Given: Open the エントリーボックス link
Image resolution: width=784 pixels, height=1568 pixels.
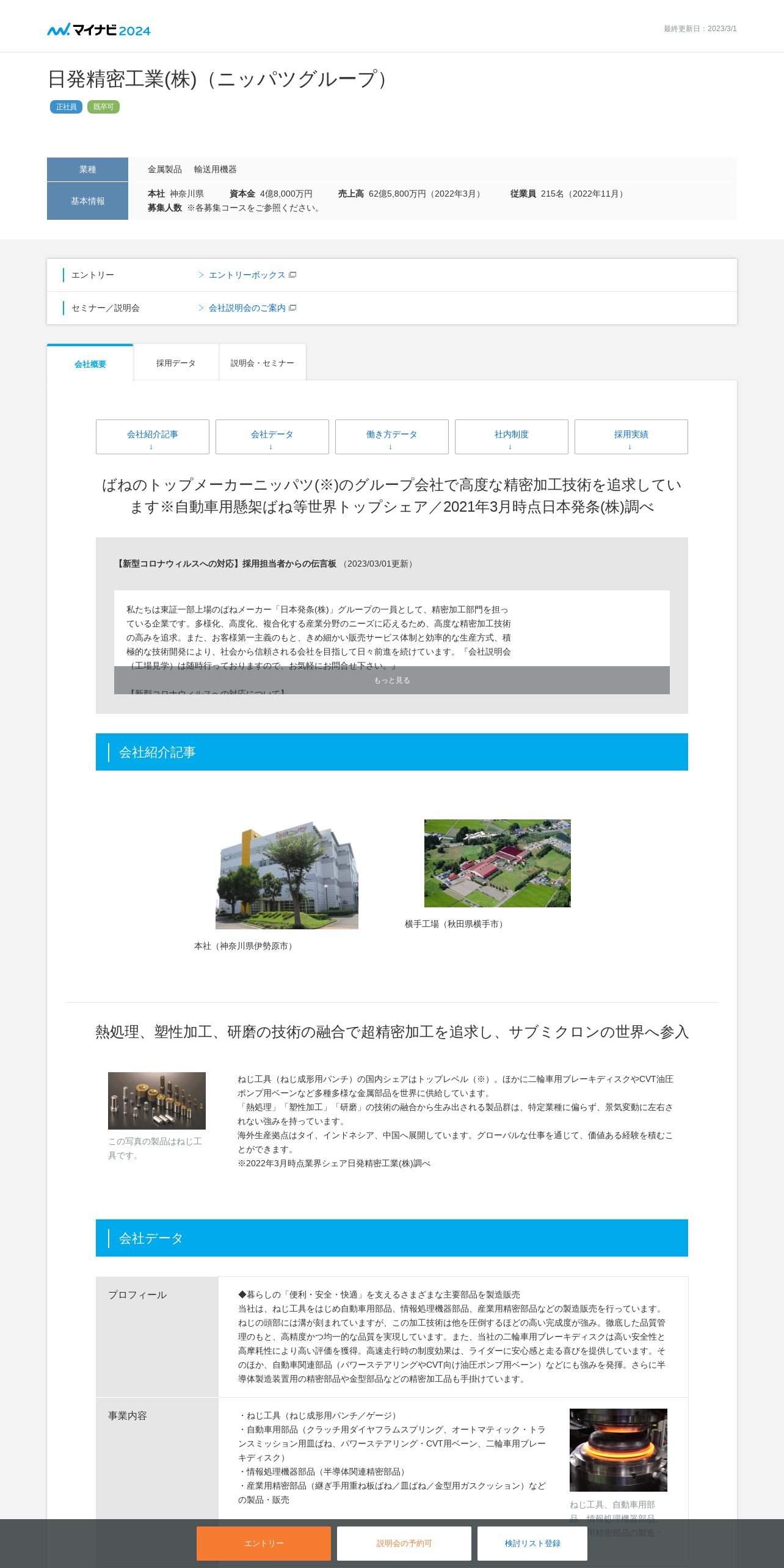Looking at the screenshot, I should pyautogui.click(x=247, y=275).
